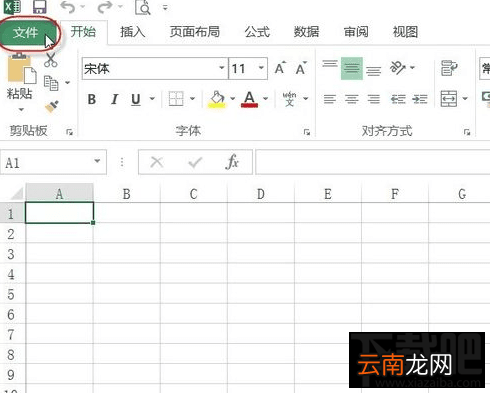Toggle bold formatting
The height and width of the screenshot is (393, 490).
pyautogui.click(x=92, y=99)
